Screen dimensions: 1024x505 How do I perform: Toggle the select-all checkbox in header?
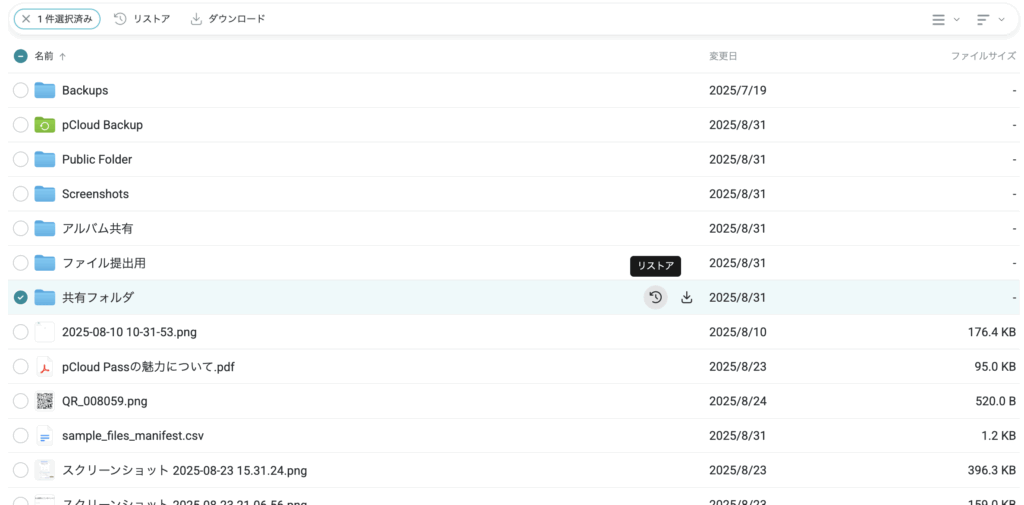[20, 56]
